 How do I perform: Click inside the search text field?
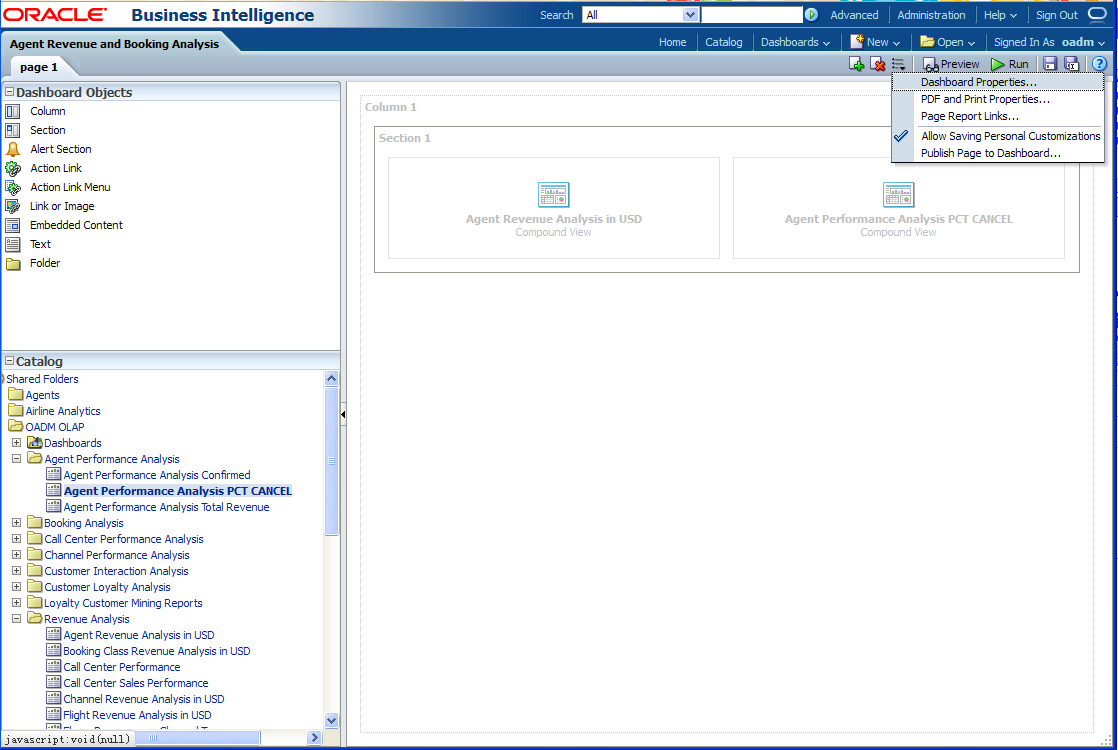pyautogui.click(x=751, y=15)
